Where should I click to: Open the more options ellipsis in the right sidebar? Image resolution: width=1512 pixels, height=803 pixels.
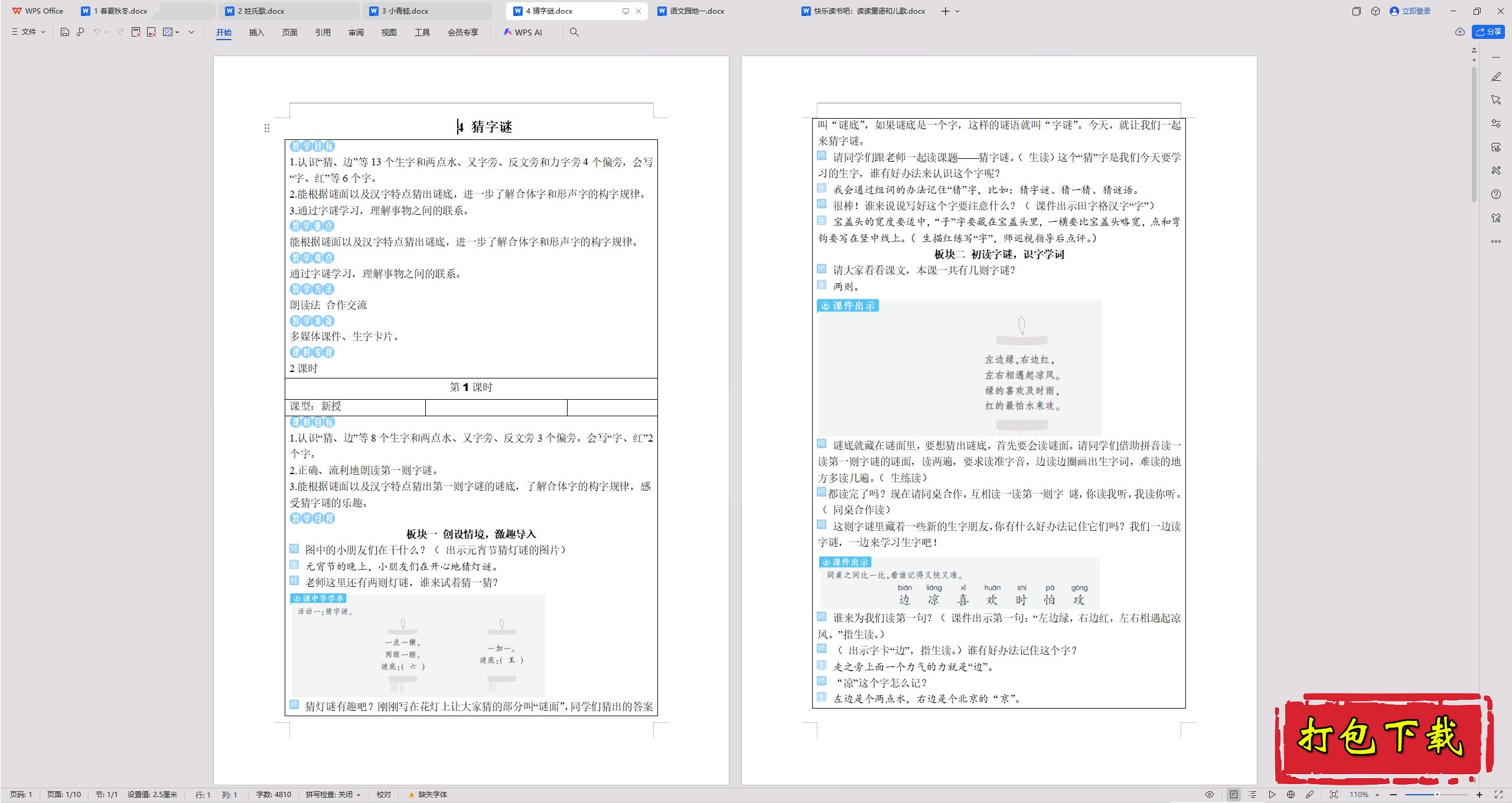coord(1496,241)
